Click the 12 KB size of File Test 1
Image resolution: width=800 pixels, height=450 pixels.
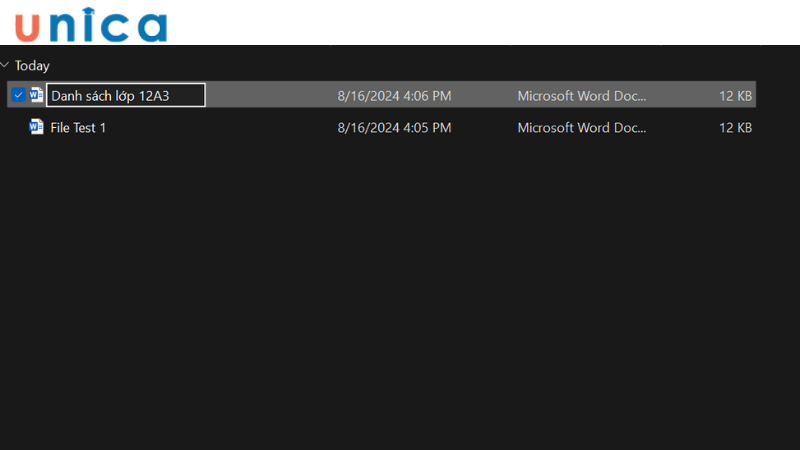pyautogui.click(x=735, y=128)
